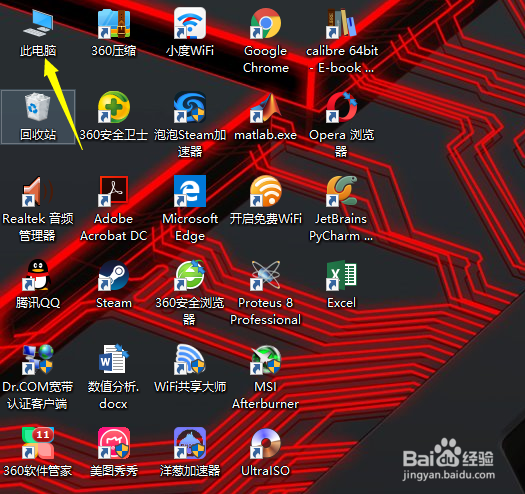Click 360安全卫士 desktop icon
This screenshot has width=525, height=494.
pyautogui.click(x=114, y=107)
